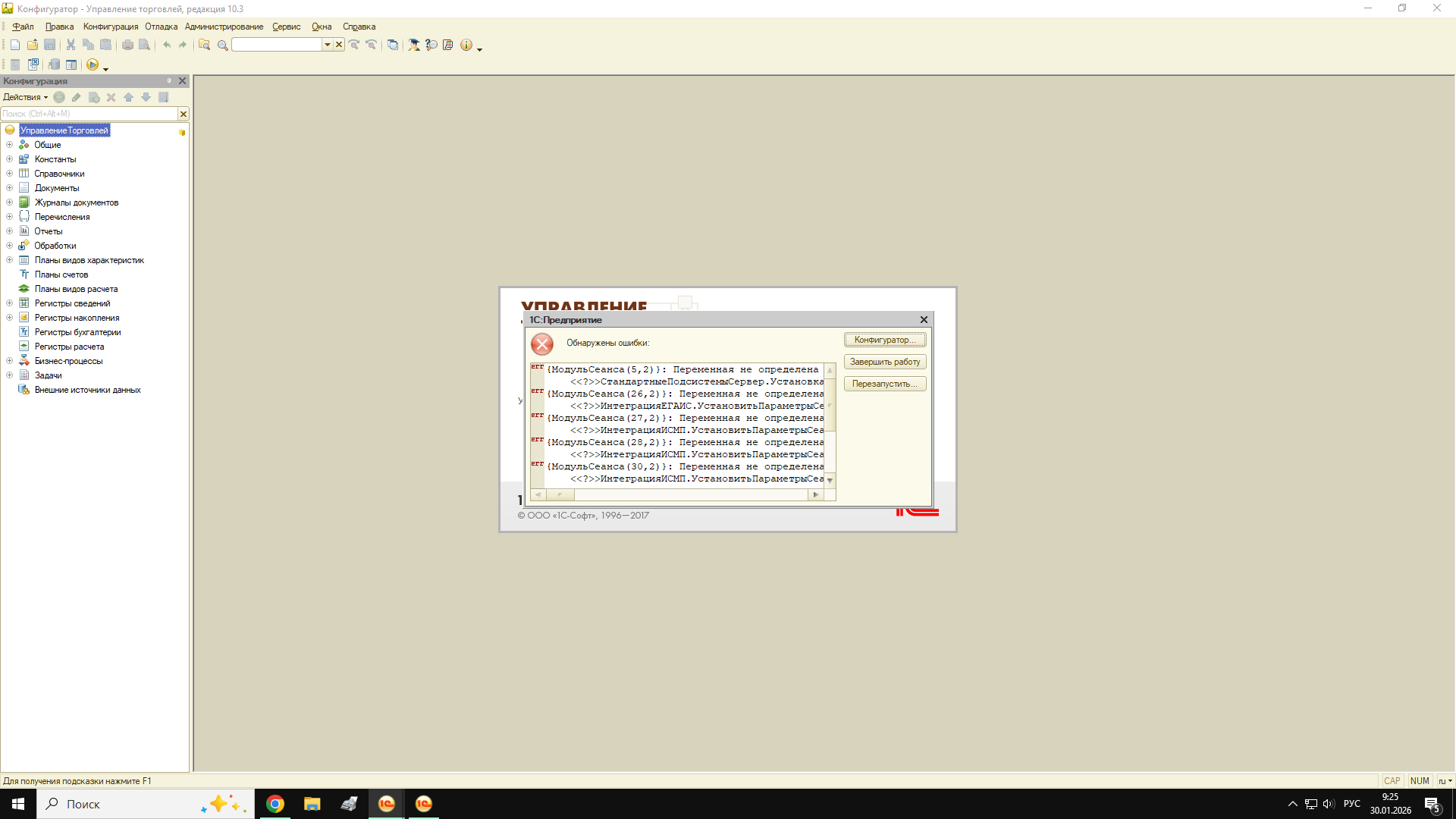This screenshot has height=819, width=1456.
Task: Click the Open file toolbar icon
Action: pos(33,45)
